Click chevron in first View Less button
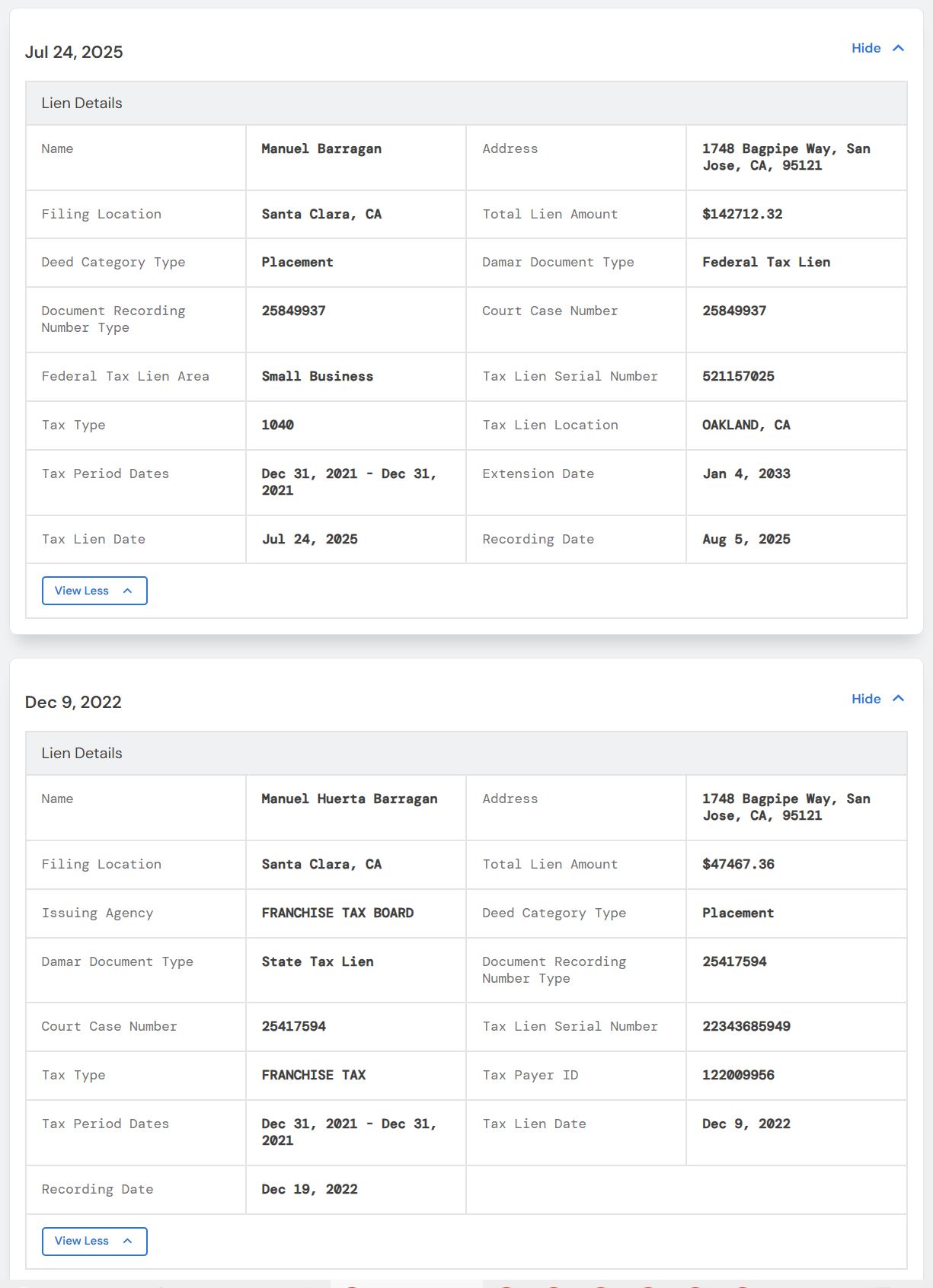This screenshot has width=933, height=1288. coord(127,591)
